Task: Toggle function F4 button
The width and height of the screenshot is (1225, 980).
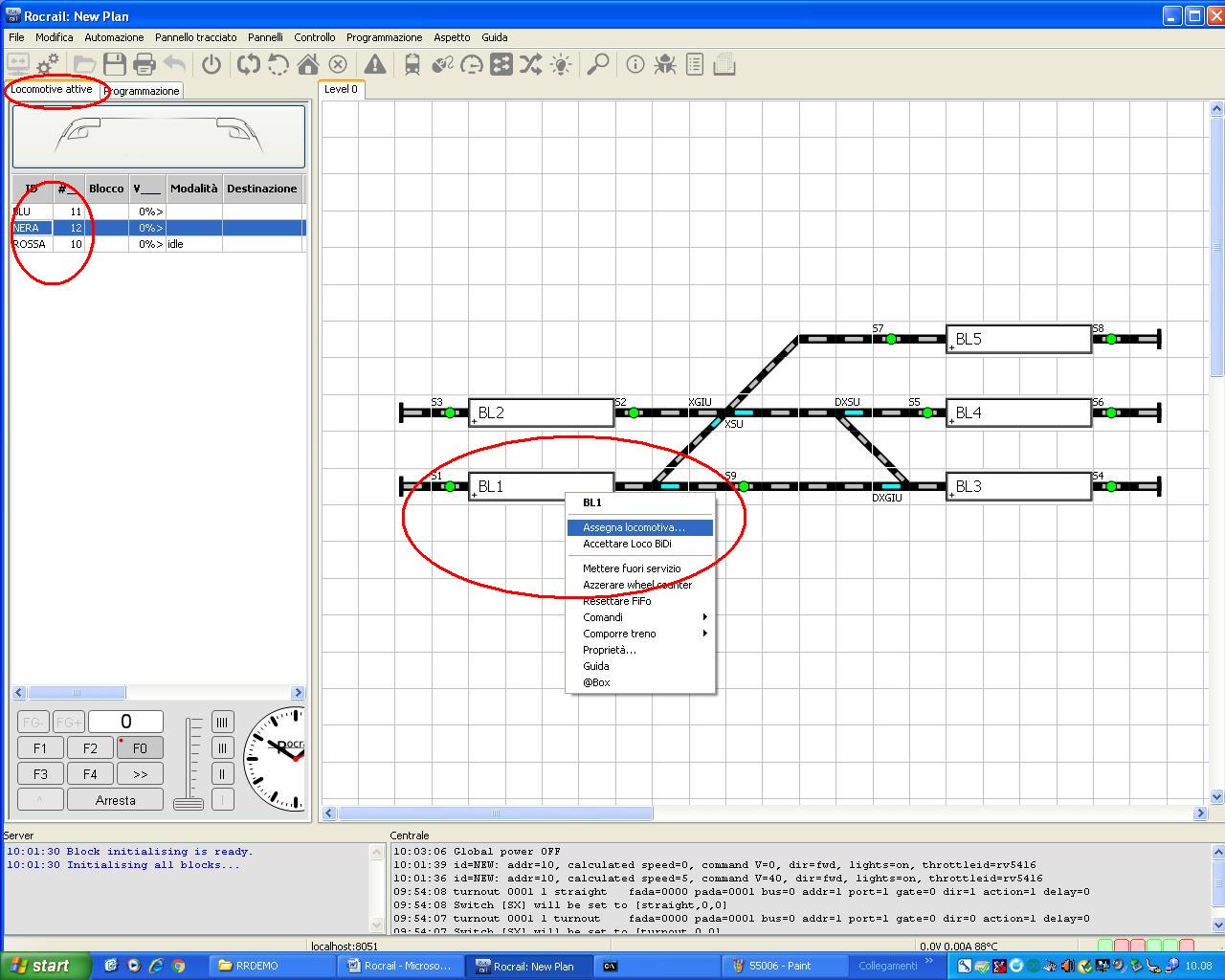Action: pyautogui.click(x=90, y=774)
